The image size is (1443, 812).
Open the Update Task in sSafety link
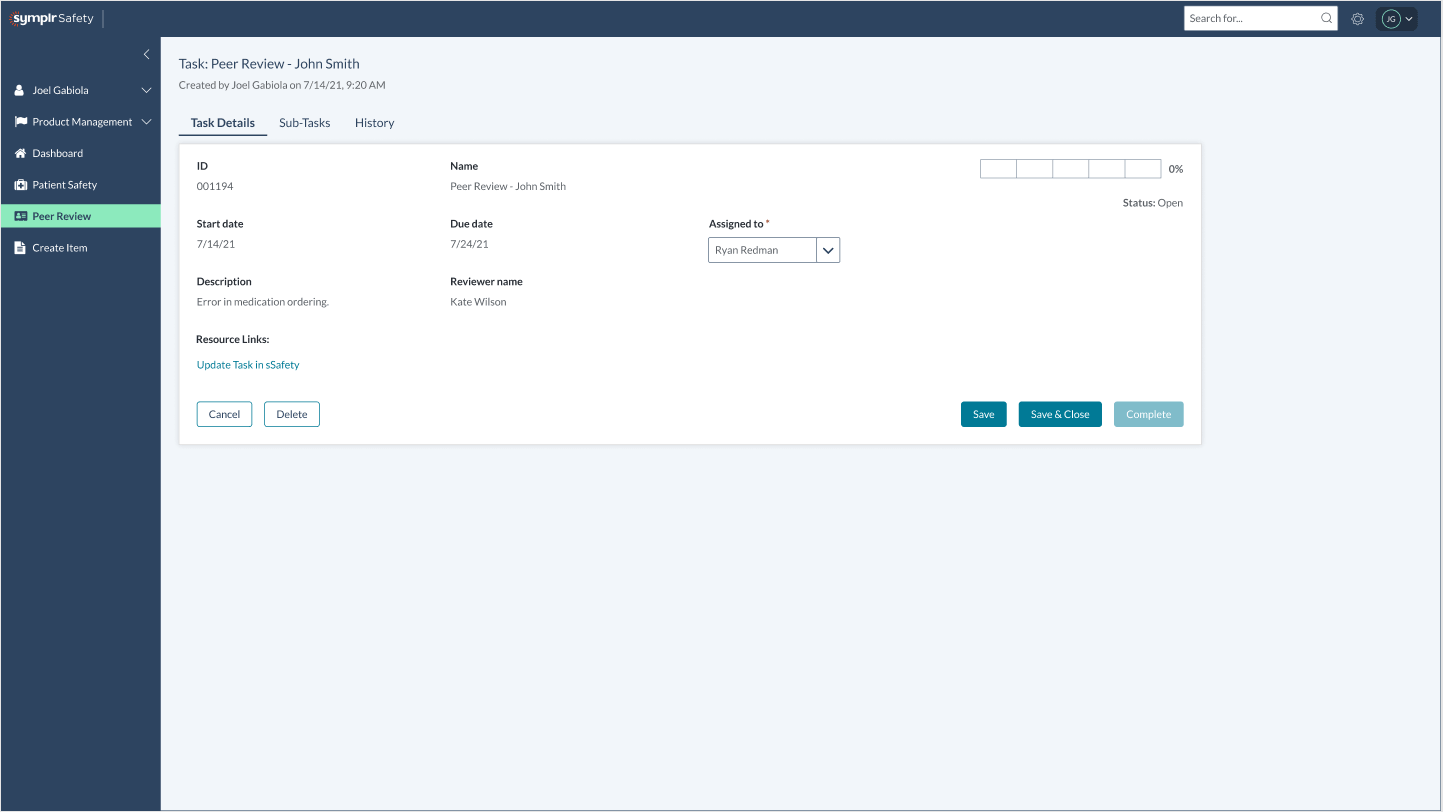click(x=248, y=365)
